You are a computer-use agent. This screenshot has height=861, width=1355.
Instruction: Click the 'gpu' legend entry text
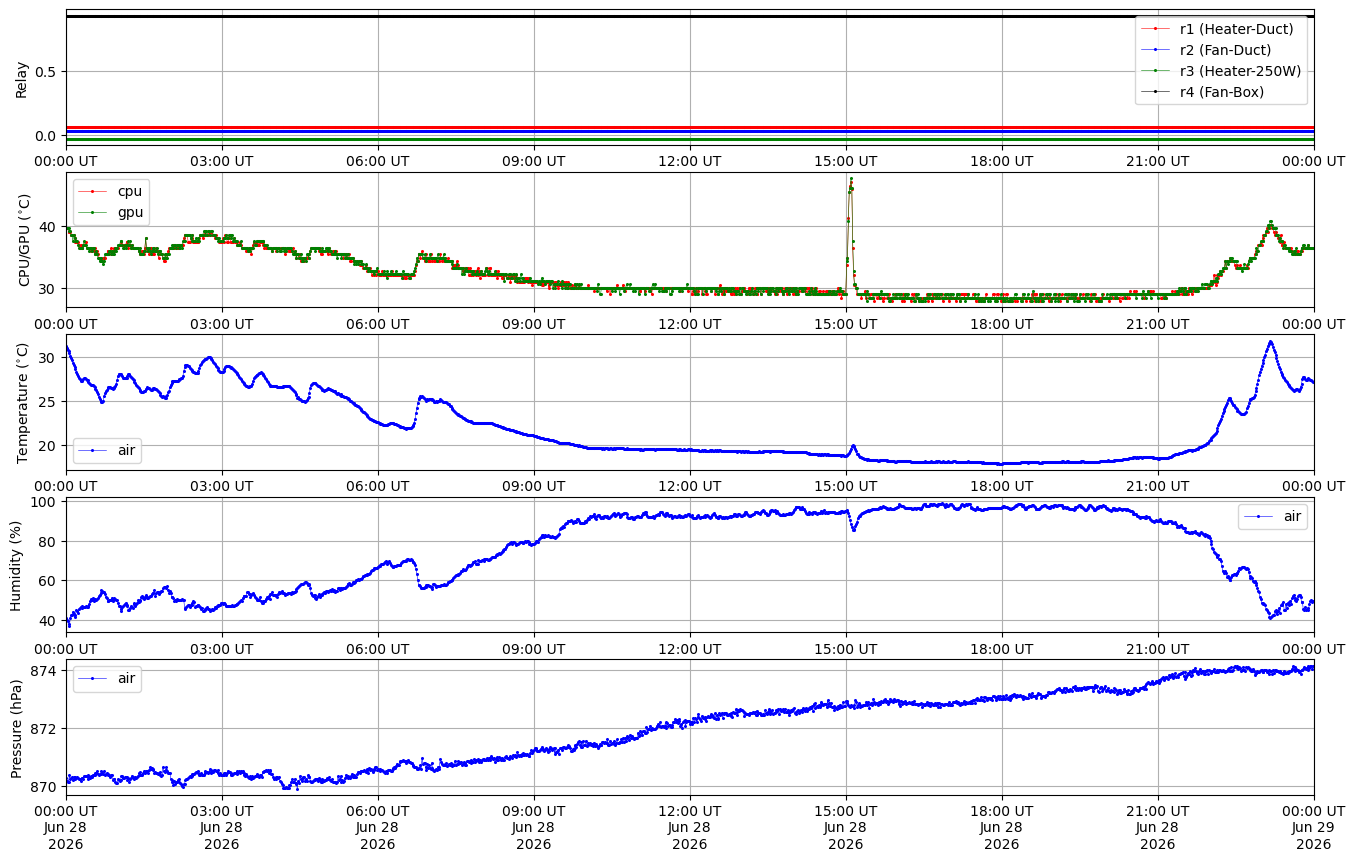131,212
